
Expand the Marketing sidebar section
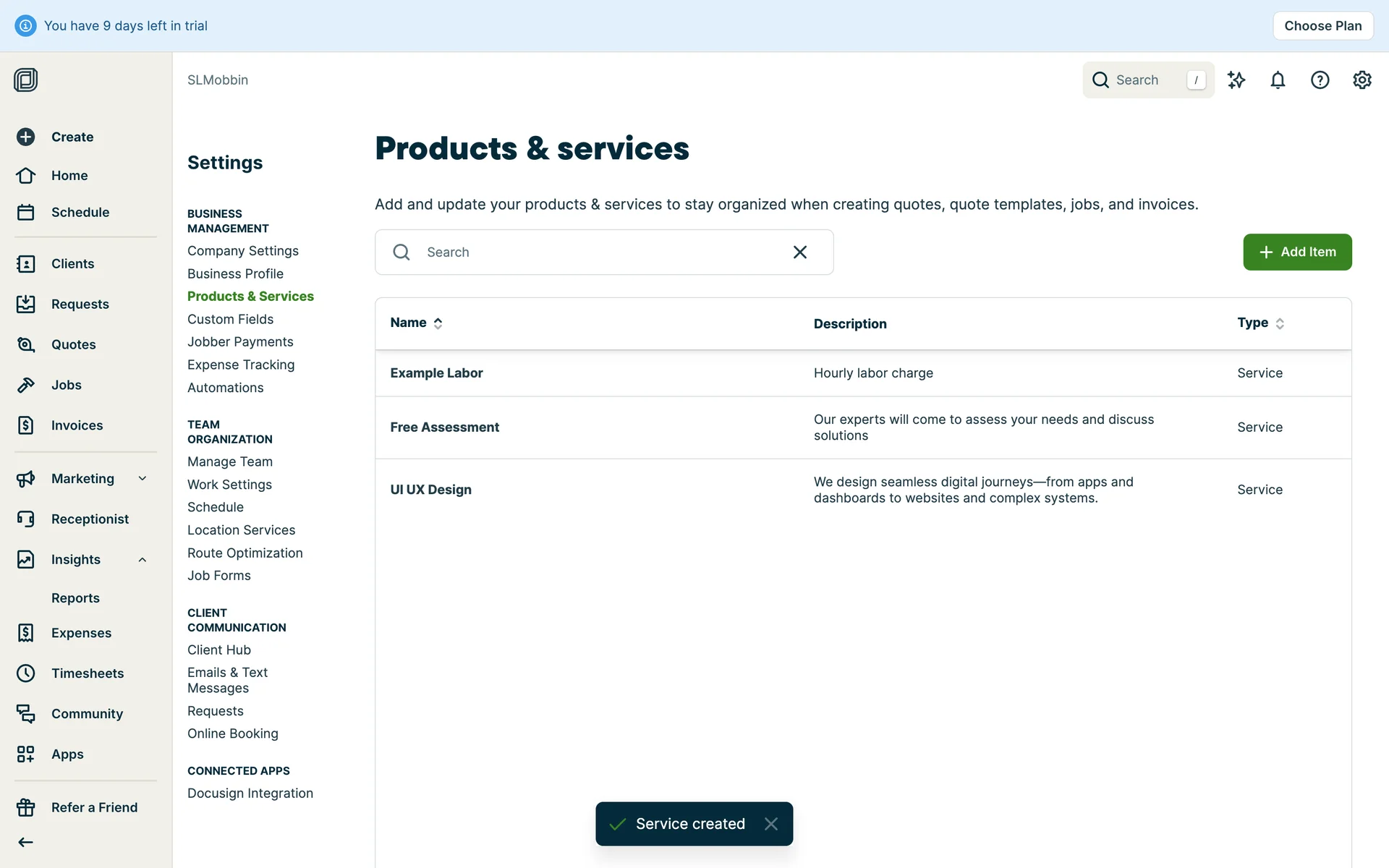(x=143, y=478)
